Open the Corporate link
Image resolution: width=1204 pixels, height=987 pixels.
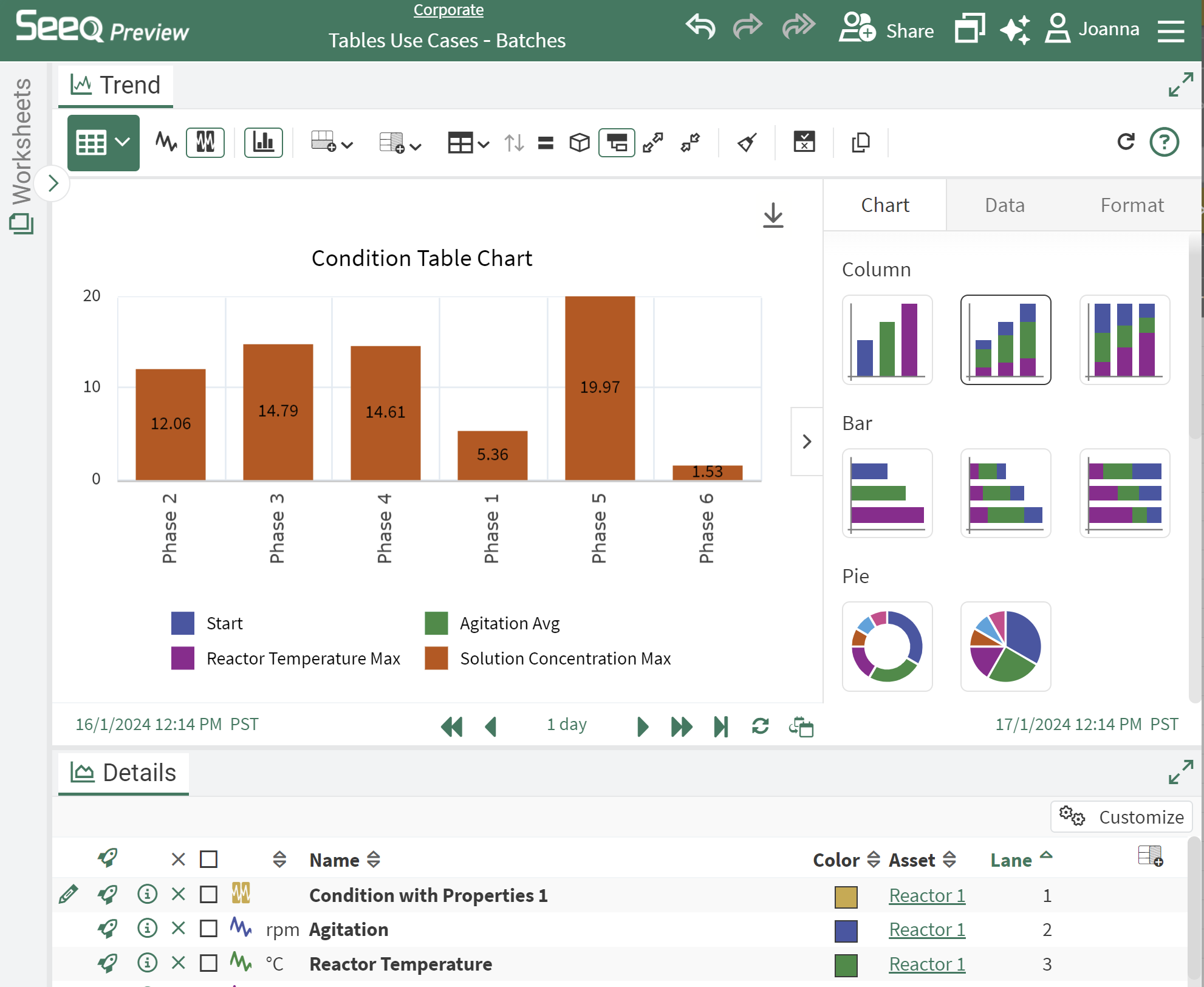click(x=448, y=10)
